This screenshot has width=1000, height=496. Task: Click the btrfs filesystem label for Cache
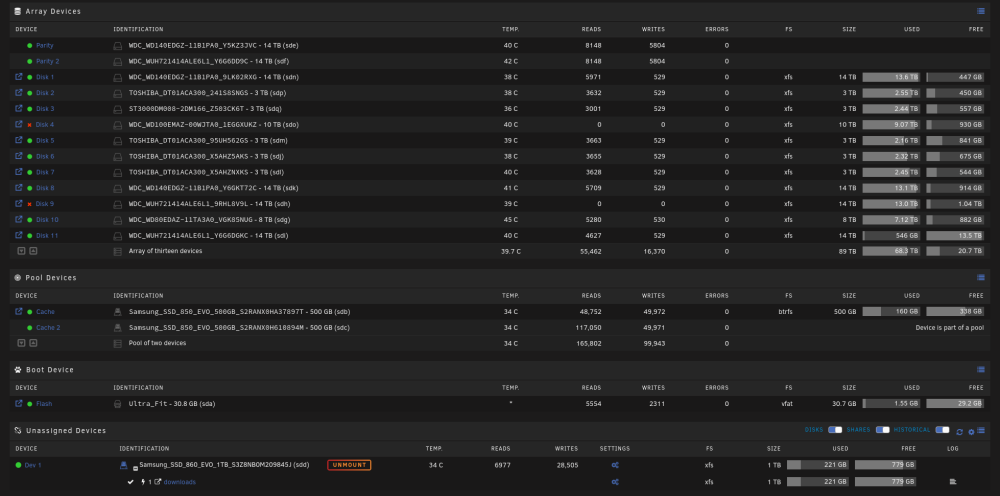coord(784,312)
